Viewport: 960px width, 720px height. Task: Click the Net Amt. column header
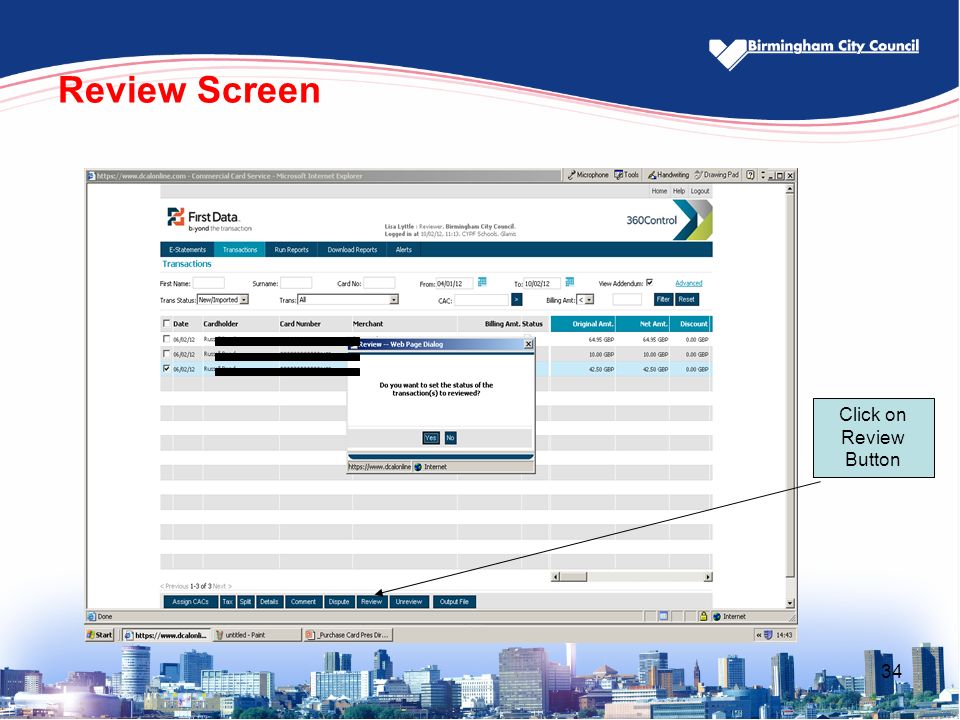click(643, 324)
